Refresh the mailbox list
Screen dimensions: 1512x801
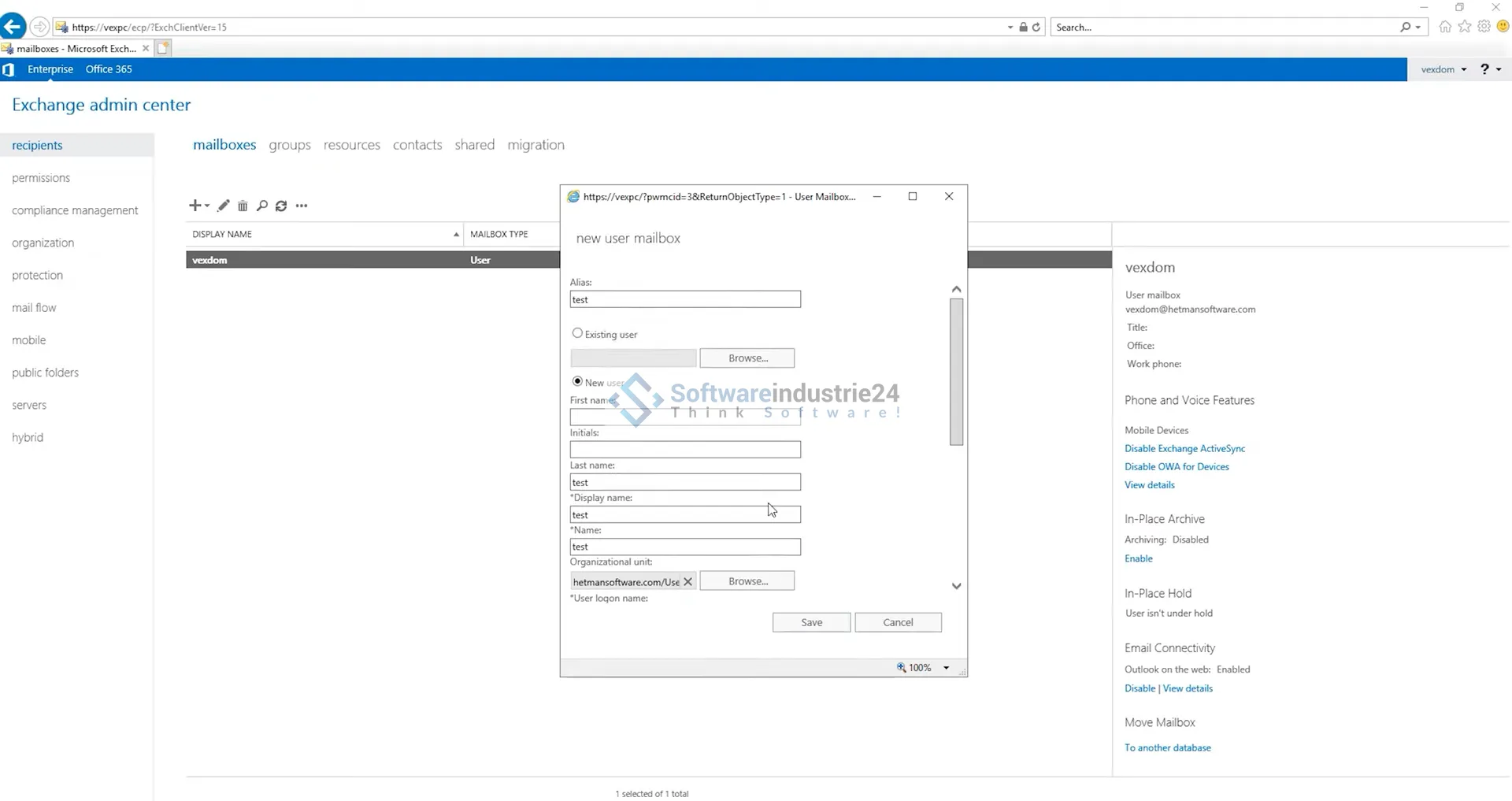tap(281, 206)
